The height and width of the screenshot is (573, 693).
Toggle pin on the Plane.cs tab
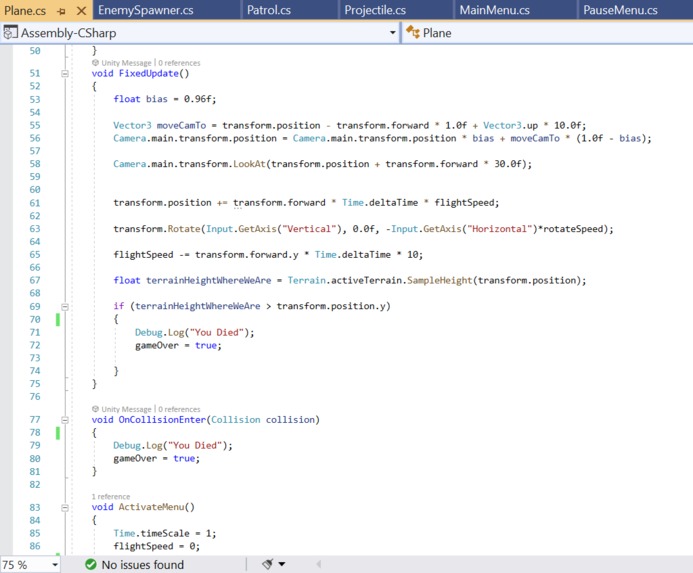coord(62,11)
